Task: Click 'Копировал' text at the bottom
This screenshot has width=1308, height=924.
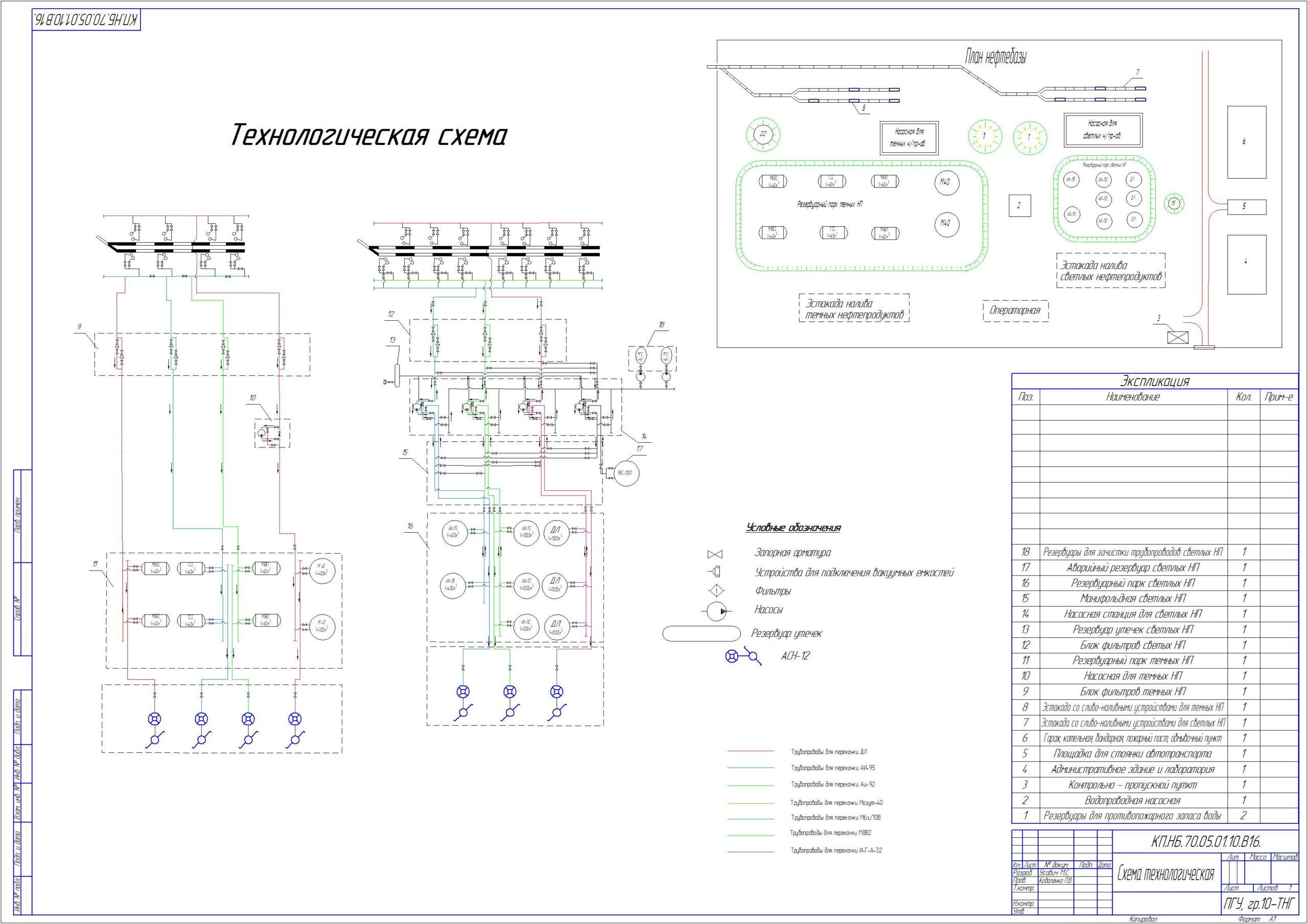Action: pos(1143,919)
